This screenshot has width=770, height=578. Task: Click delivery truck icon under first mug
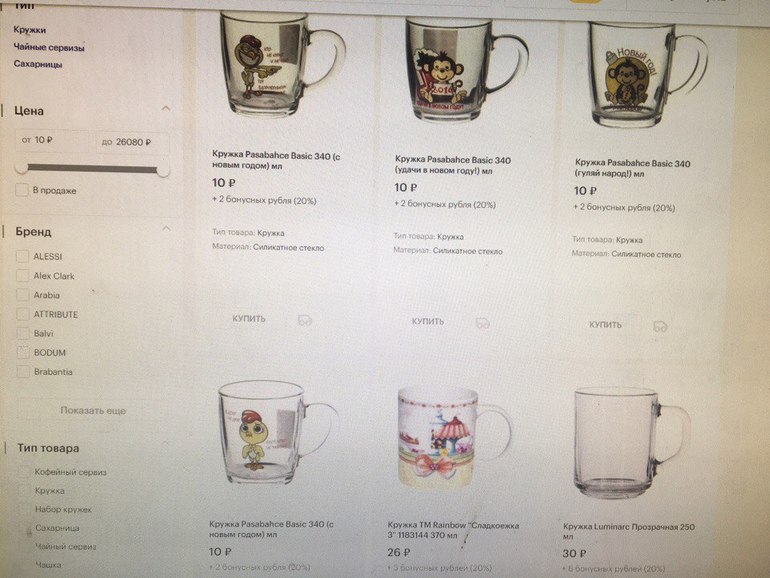coord(305,321)
